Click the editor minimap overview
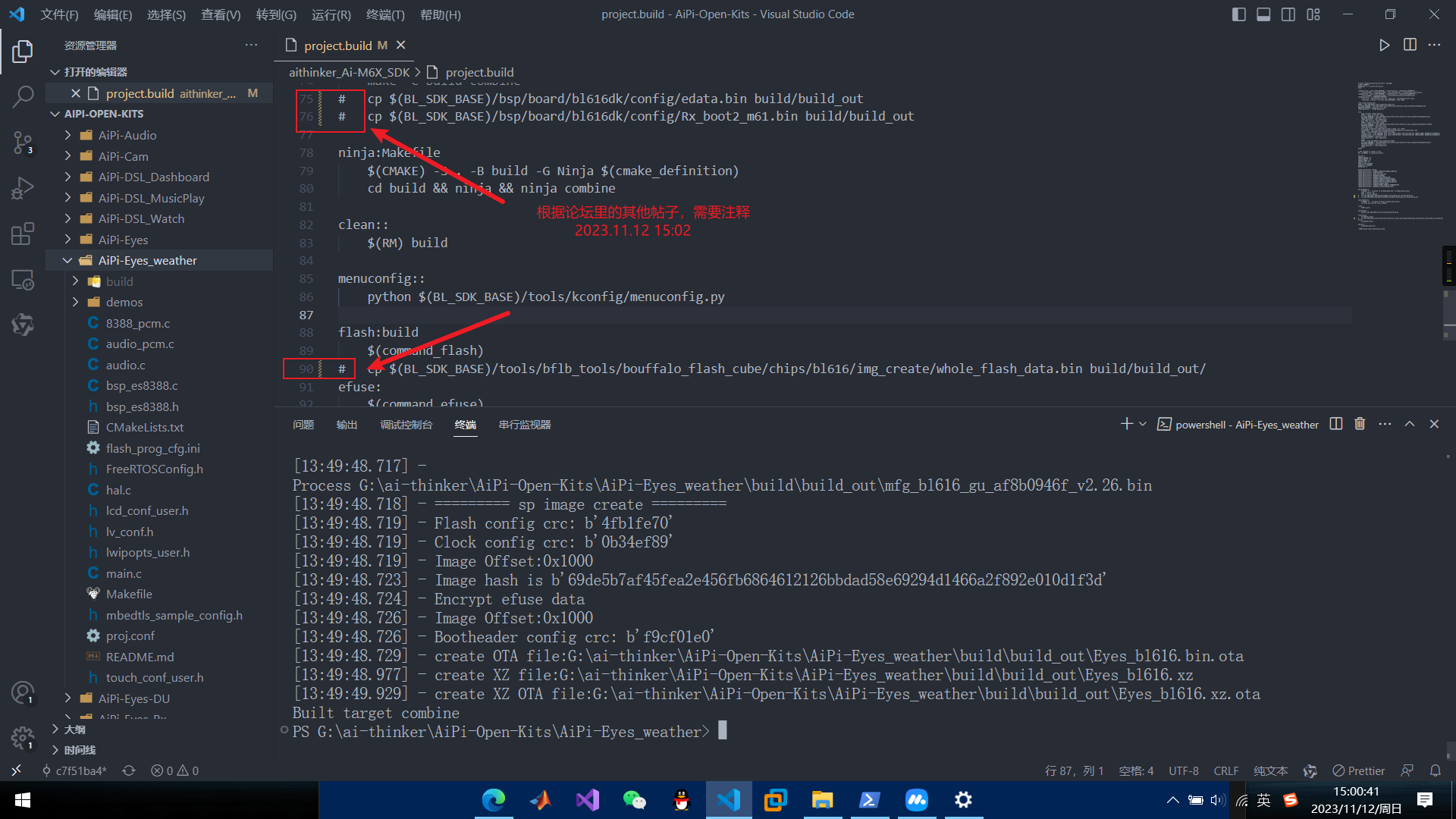 (x=1399, y=155)
